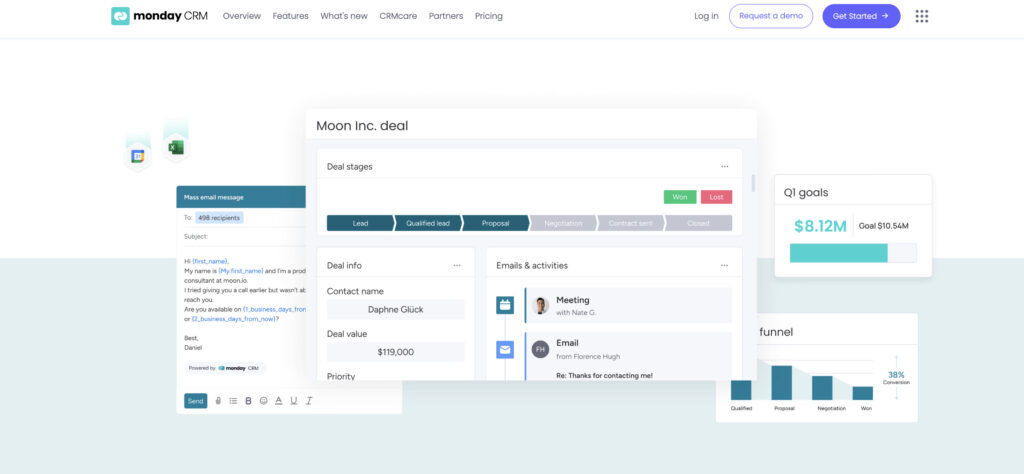Click the Subject field in mass email
Image resolution: width=1024 pixels, height=474 pixels.
click(245, 236)
